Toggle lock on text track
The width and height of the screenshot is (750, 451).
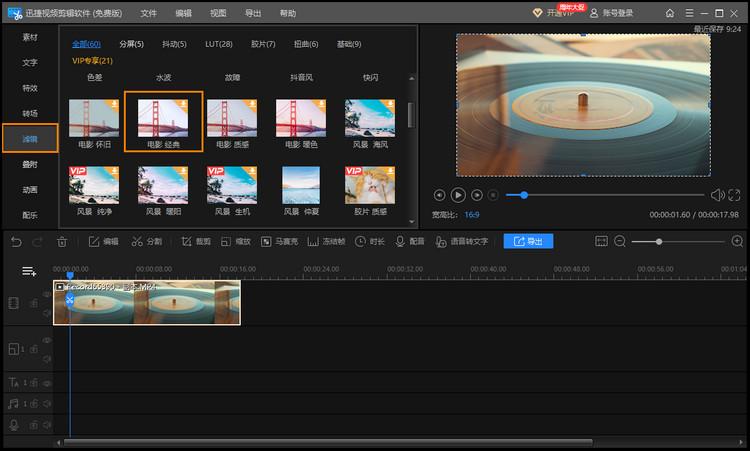pyautogui.click(x=33, y=383)
